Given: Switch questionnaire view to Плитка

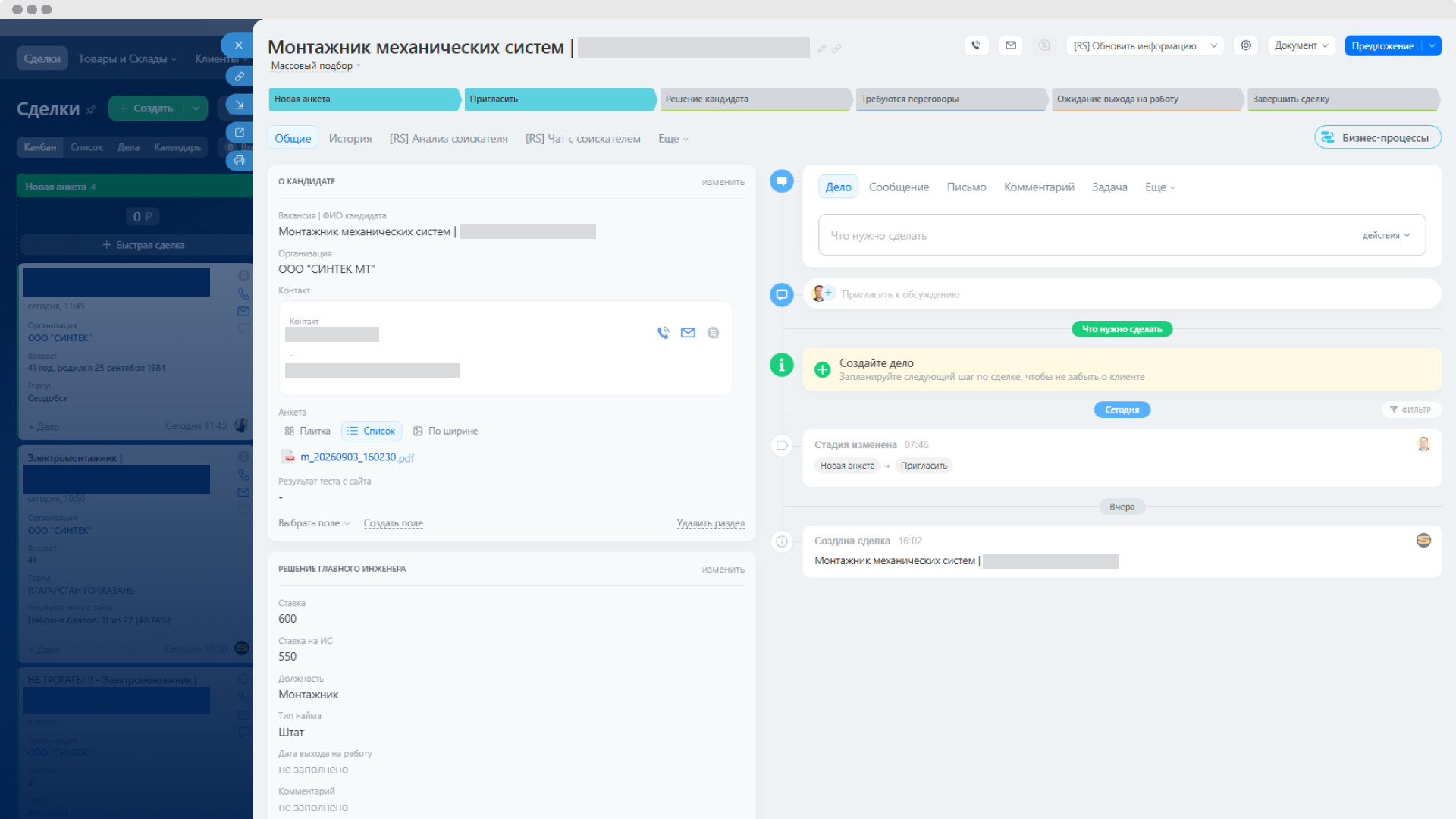Looking at the screenshot, I should point(308,431).
